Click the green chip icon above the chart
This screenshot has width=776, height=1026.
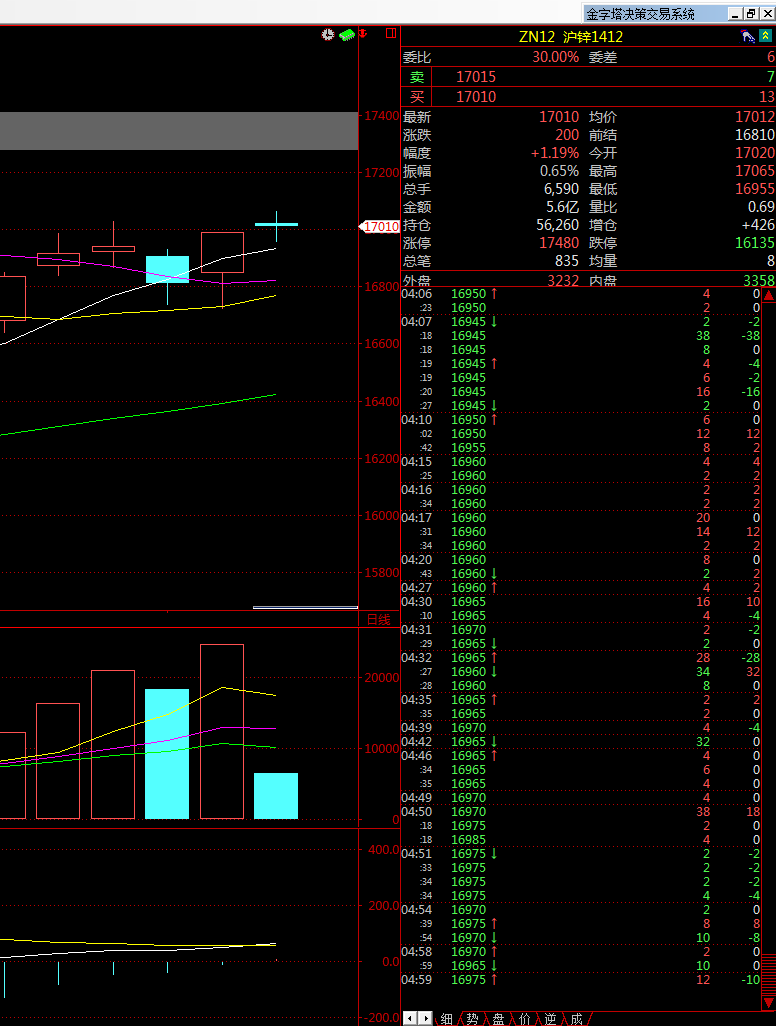click(x=347, y=35)
